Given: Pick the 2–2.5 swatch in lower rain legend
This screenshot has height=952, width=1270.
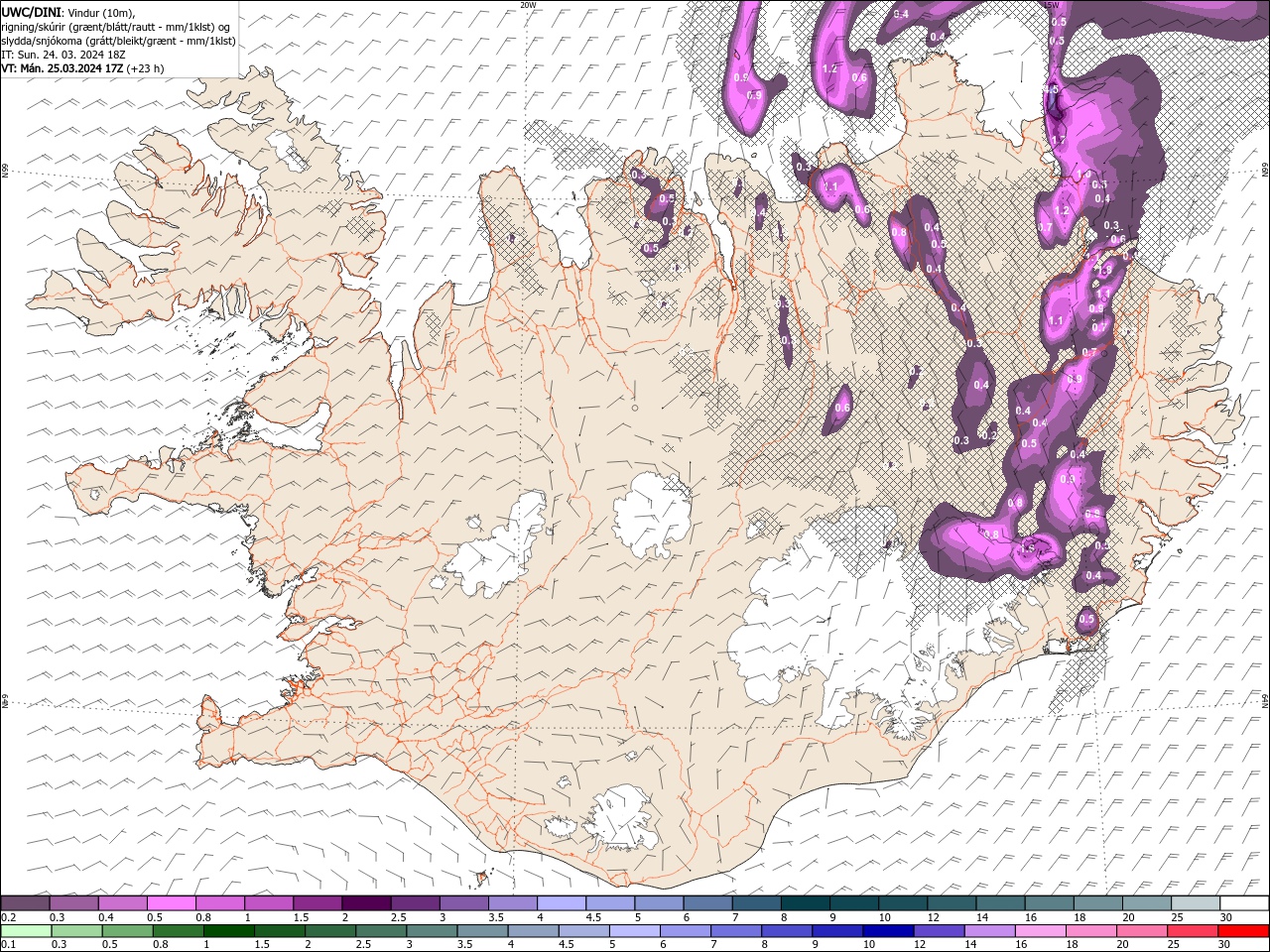Looking at the screenshot, I should [x=331, y=931].
